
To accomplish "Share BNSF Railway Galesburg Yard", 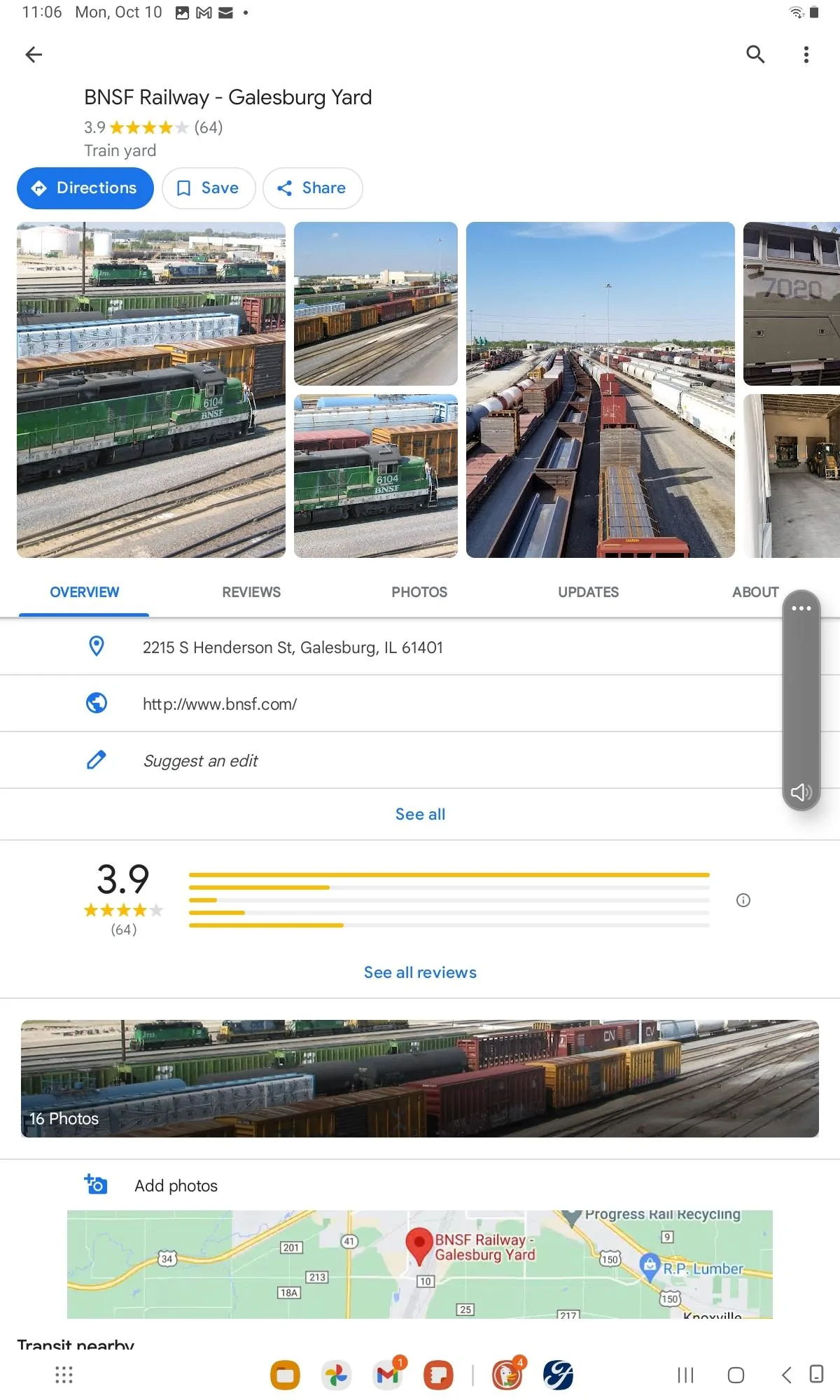I will click(313, 188).
